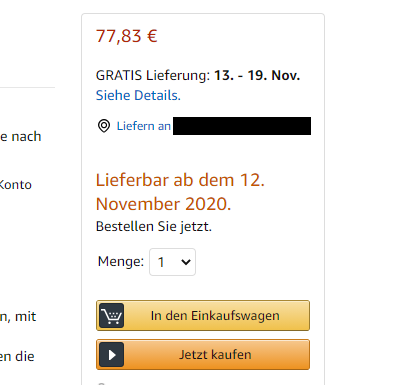
Task: Click the partially visible icon below Jetzt kaufen
Action: [102, 384]
